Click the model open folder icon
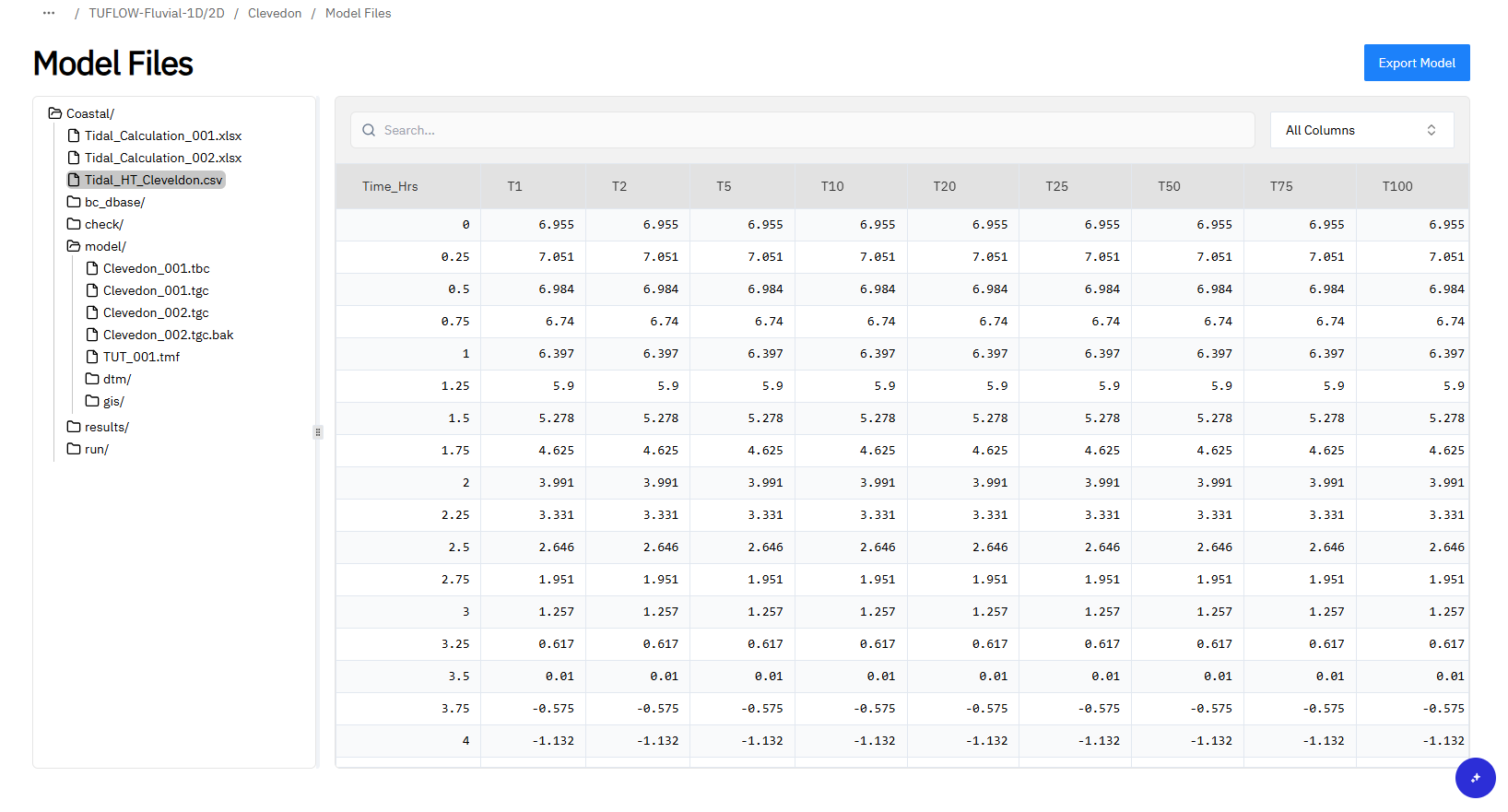This screenshot has height=812, width=1508. [74, 246]
